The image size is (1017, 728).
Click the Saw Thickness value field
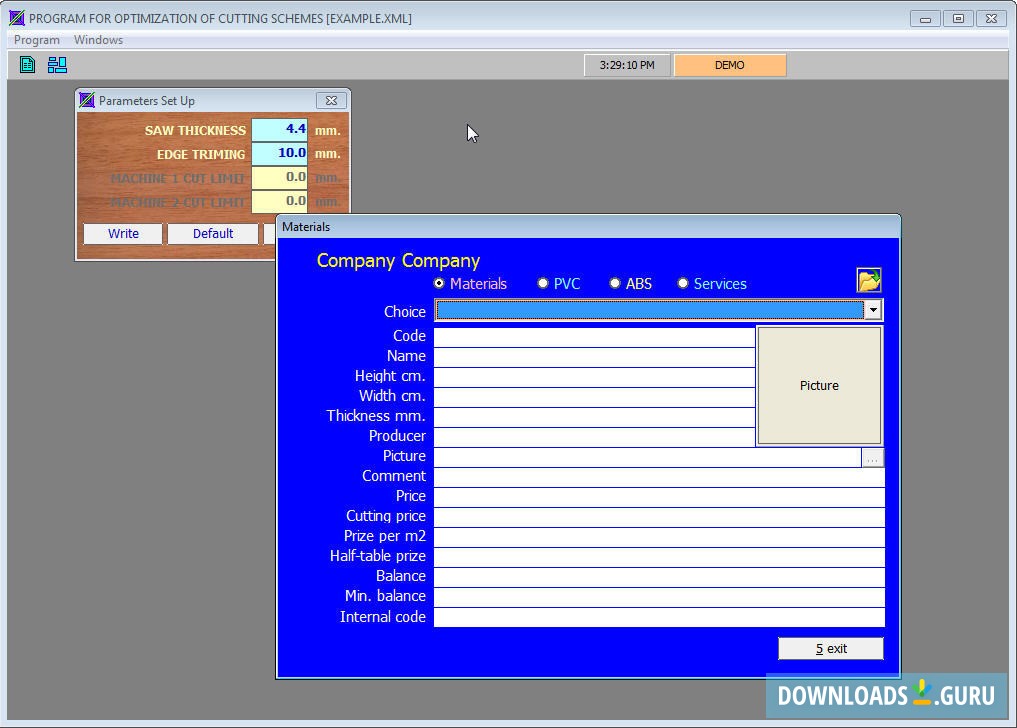[x=280, y=129]
